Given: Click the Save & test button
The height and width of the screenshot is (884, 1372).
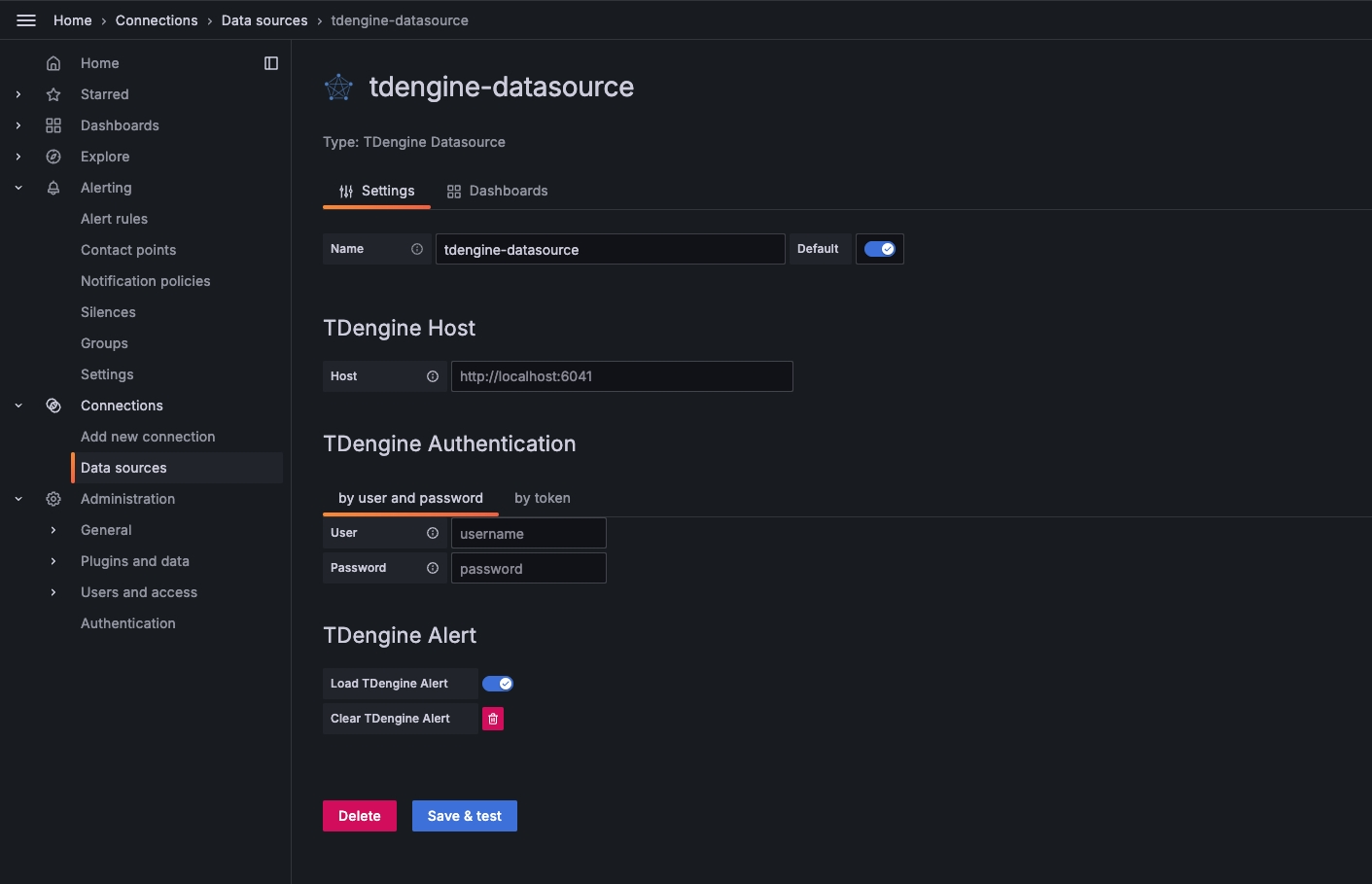Looking at the screenshot, I should (465, 816).
